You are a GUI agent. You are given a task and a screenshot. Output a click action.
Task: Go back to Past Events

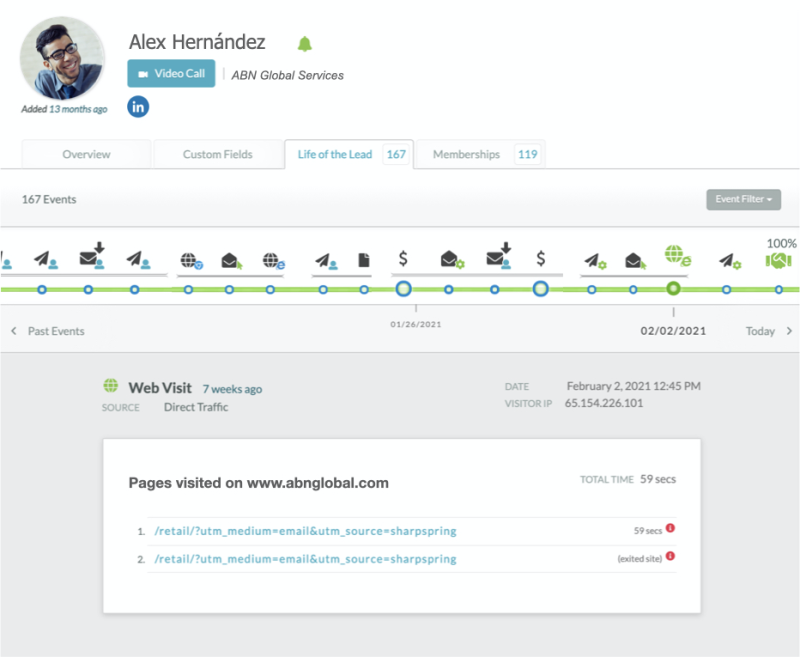[56, 331]
